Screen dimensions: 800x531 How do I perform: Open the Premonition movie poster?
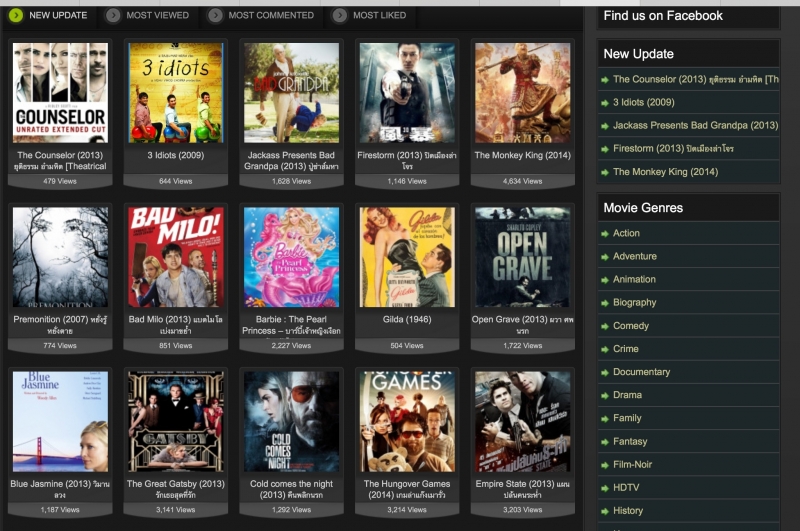[60, 257]
